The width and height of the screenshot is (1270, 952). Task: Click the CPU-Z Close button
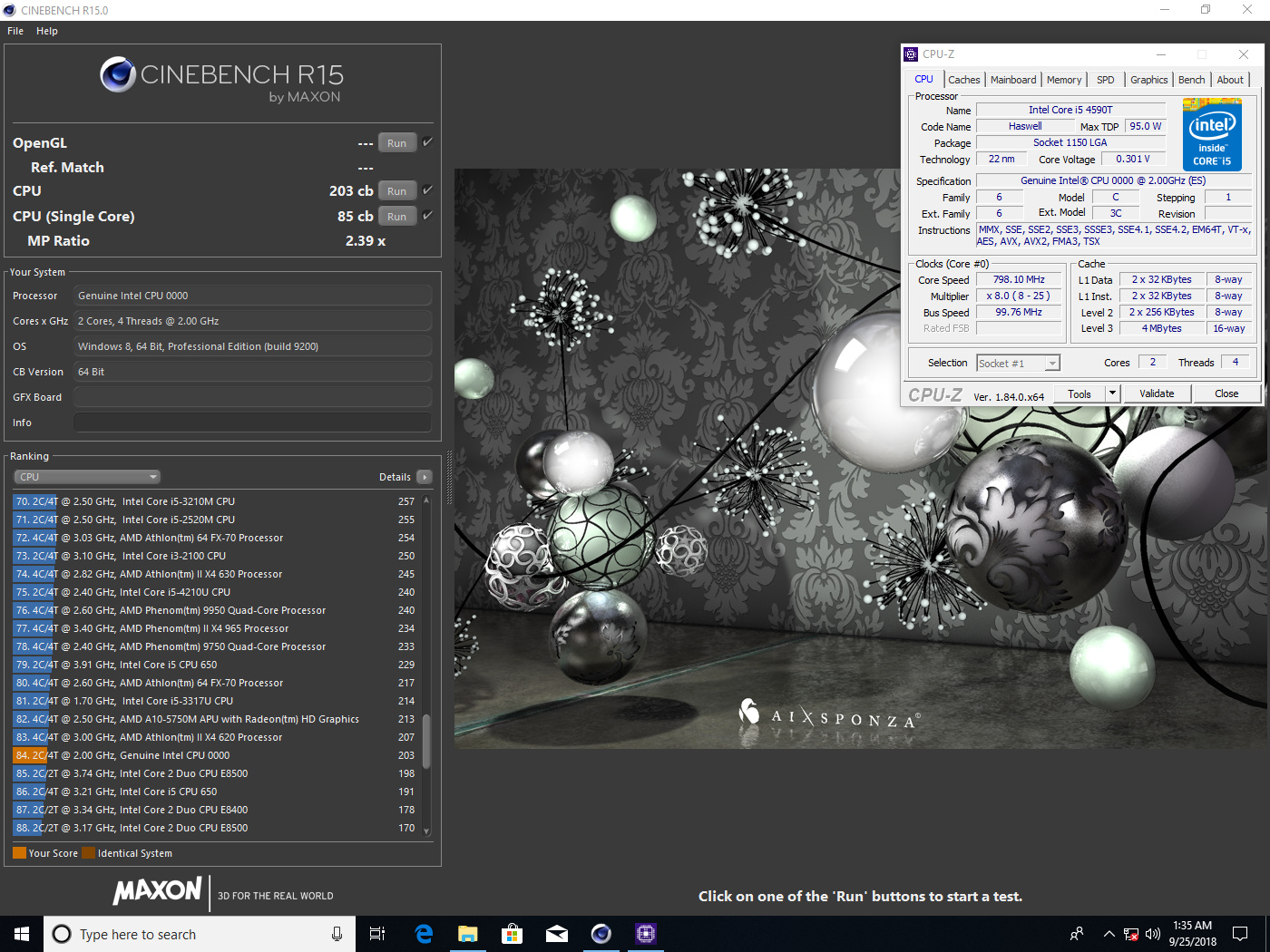[x=1226, y=393]
